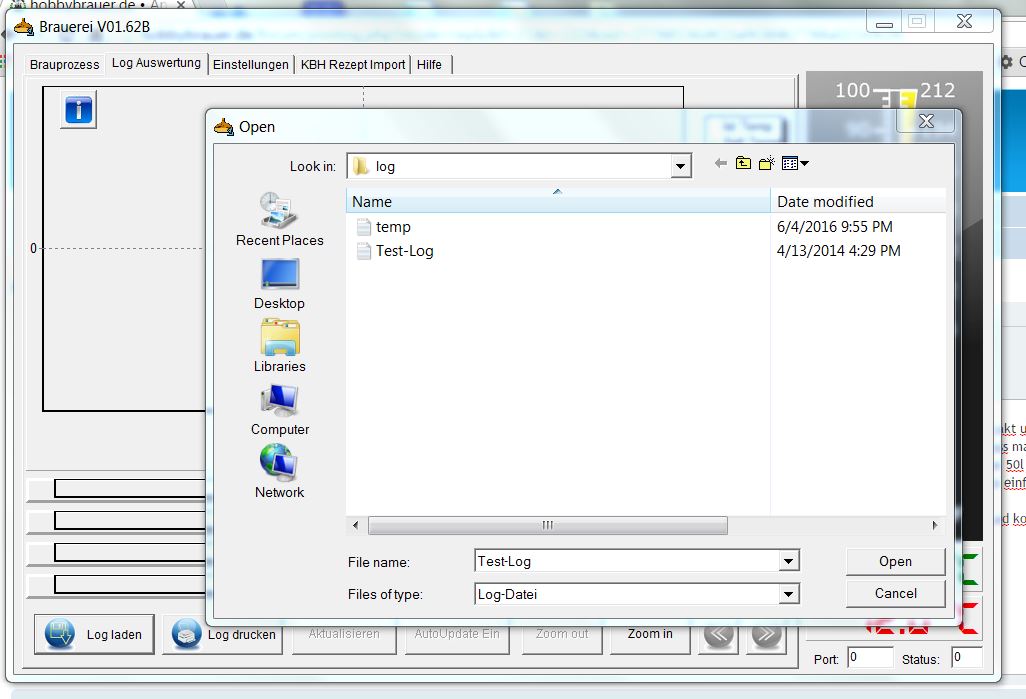Expand the Look in folder dropdown
Image resolution: width=1026 pixels, height=699 pixels.
point(681,166)
